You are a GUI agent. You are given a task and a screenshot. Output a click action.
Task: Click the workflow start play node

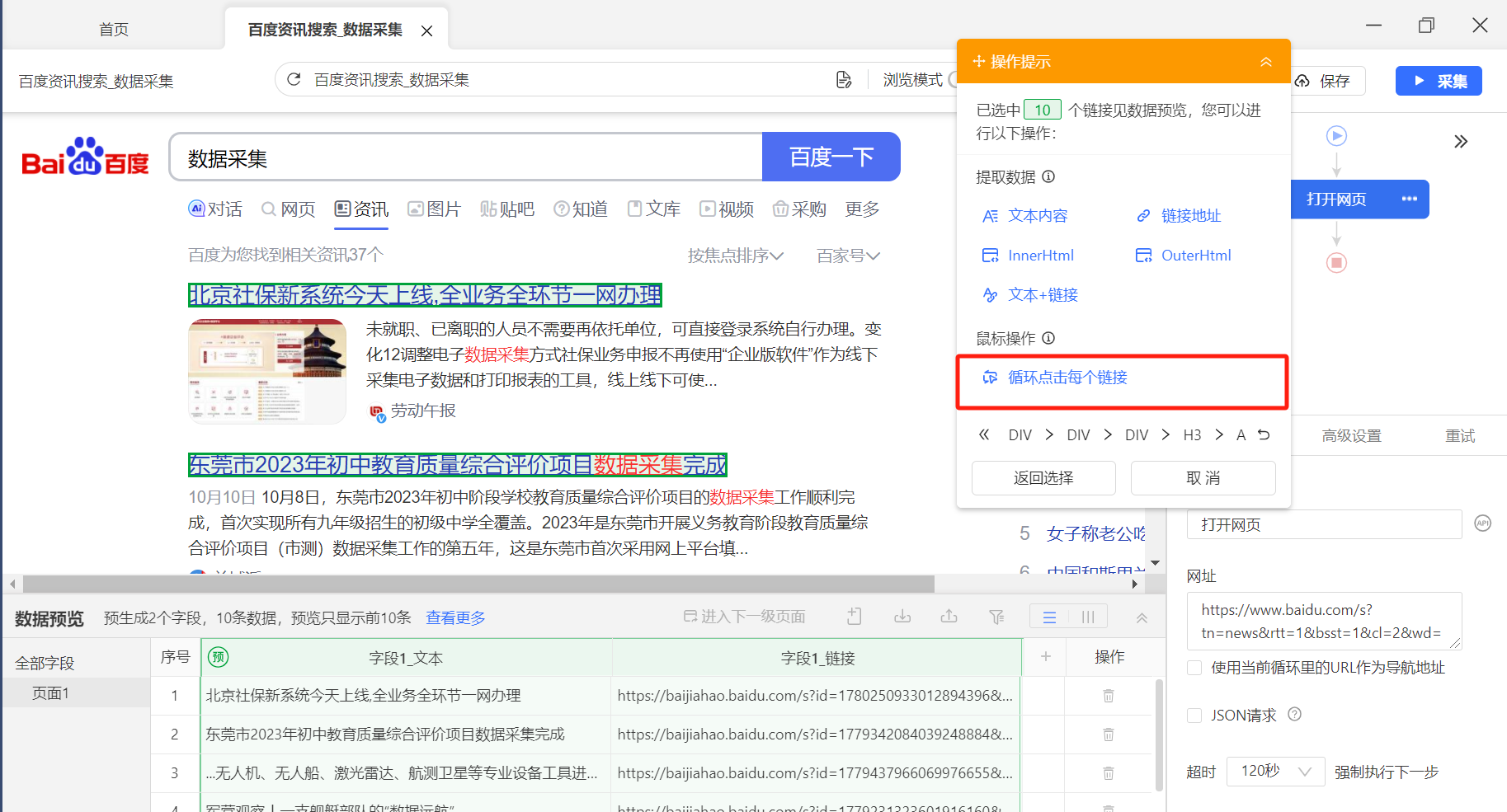point(1336,136)
